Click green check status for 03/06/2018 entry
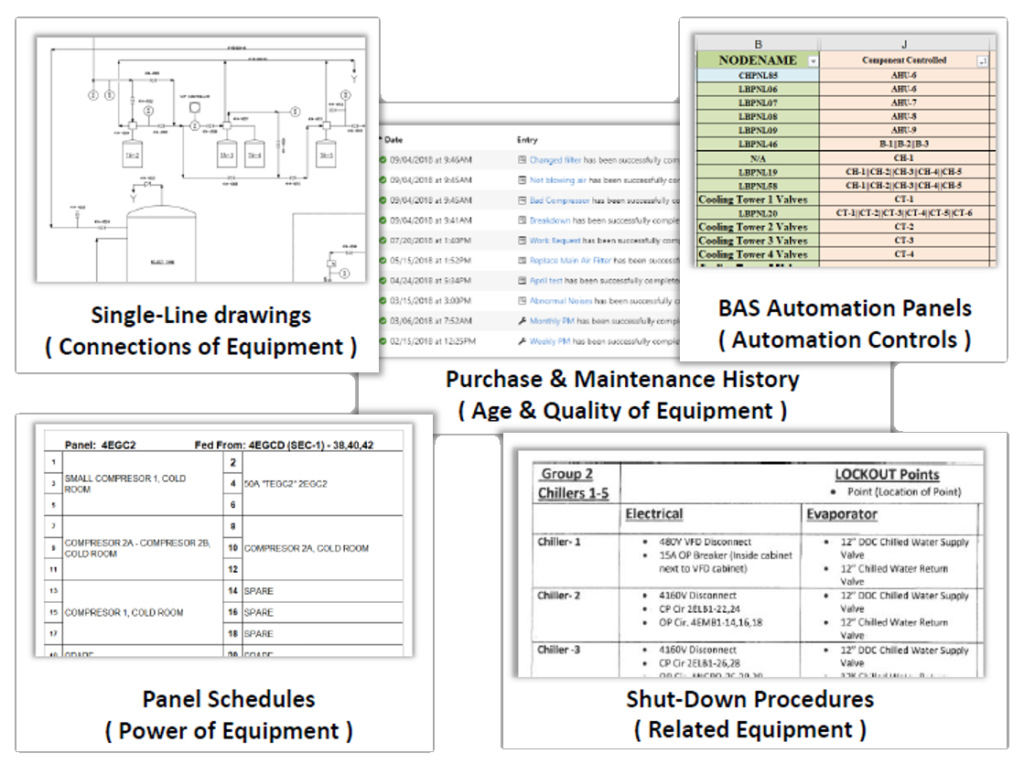 [383, 321]
